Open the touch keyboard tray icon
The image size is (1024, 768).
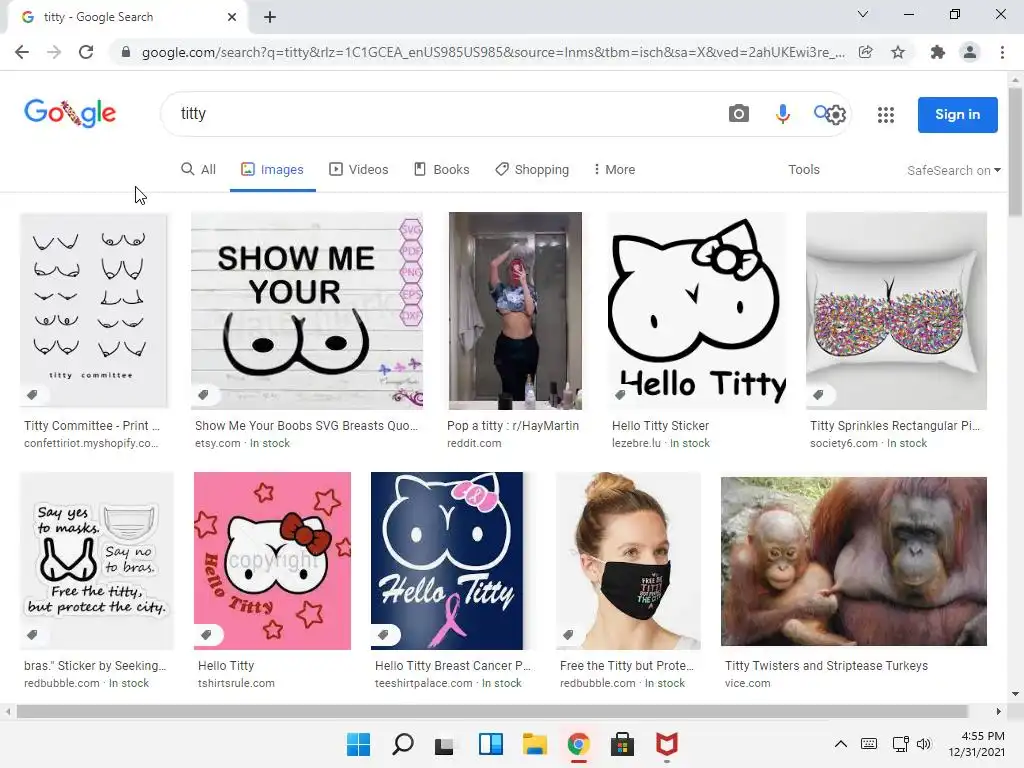tap(869, 744)
